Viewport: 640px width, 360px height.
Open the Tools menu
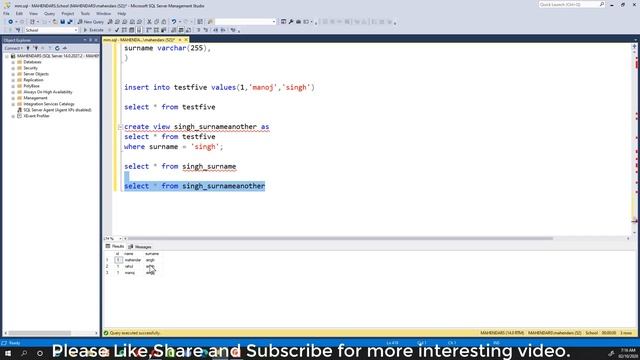(85, 13)
